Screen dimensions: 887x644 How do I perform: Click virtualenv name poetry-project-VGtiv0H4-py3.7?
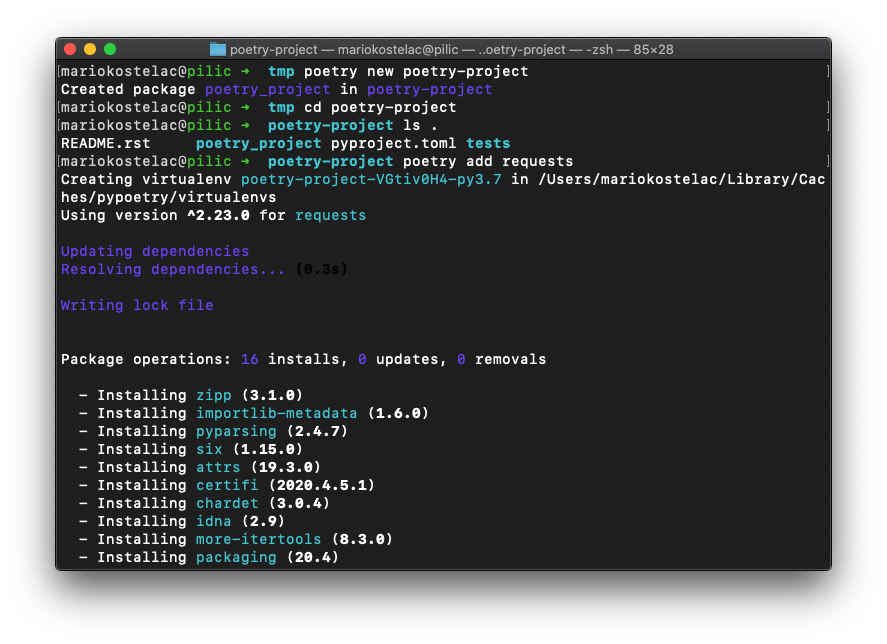[371, 180]
